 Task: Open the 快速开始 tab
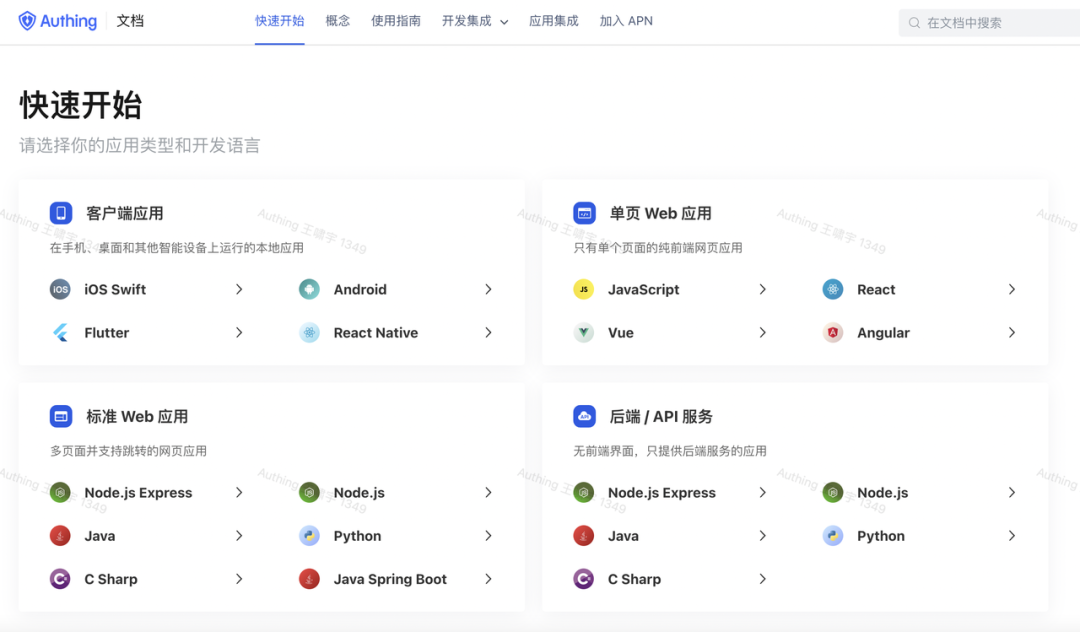click(x=280, y=21)
